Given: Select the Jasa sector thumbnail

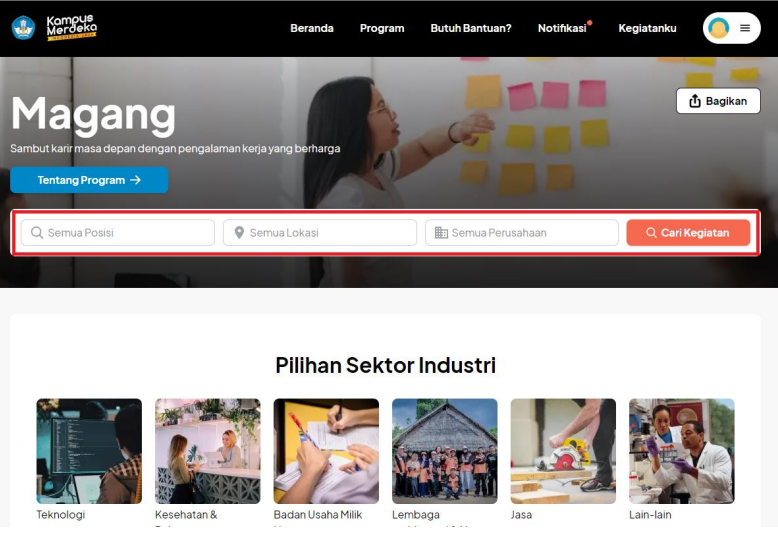Looking at the screenshot, I should click(563, 451).
